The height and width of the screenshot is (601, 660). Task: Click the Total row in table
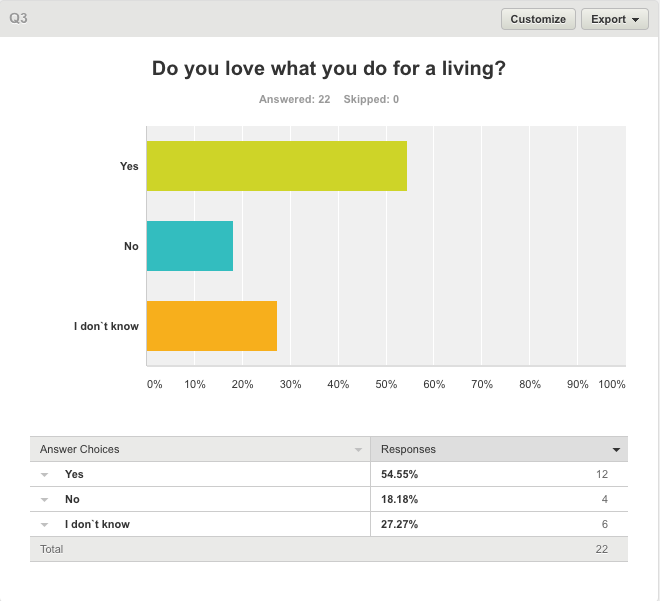coord(52,549)
